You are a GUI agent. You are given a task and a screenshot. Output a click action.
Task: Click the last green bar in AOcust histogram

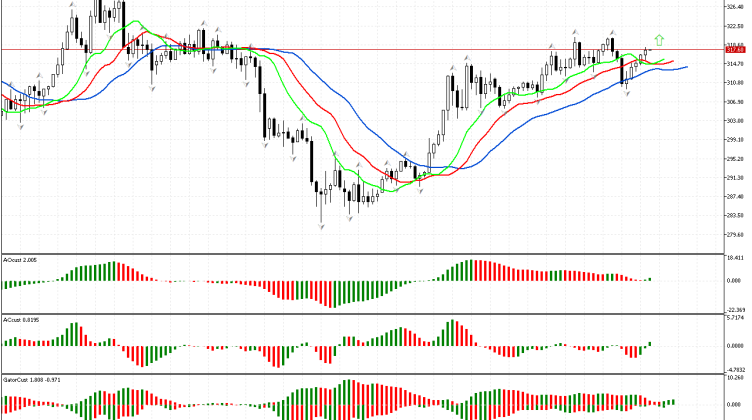(x=649, y=279)
